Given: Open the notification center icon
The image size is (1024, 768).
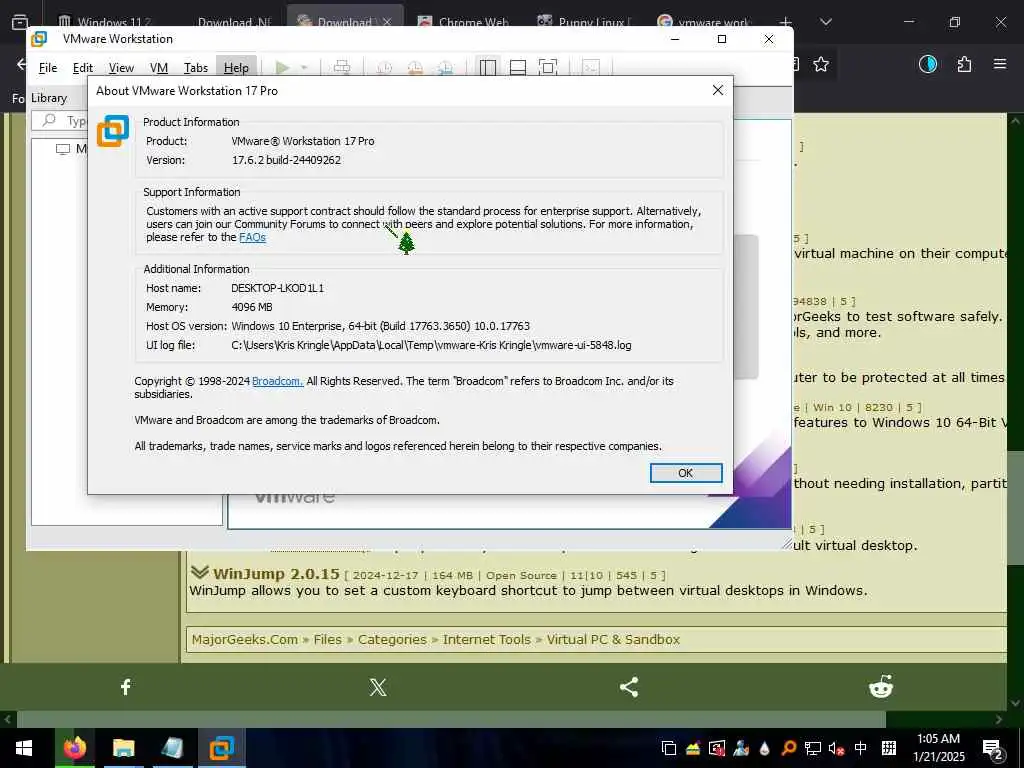Looking at the screenshot, I should pos(993,748).
